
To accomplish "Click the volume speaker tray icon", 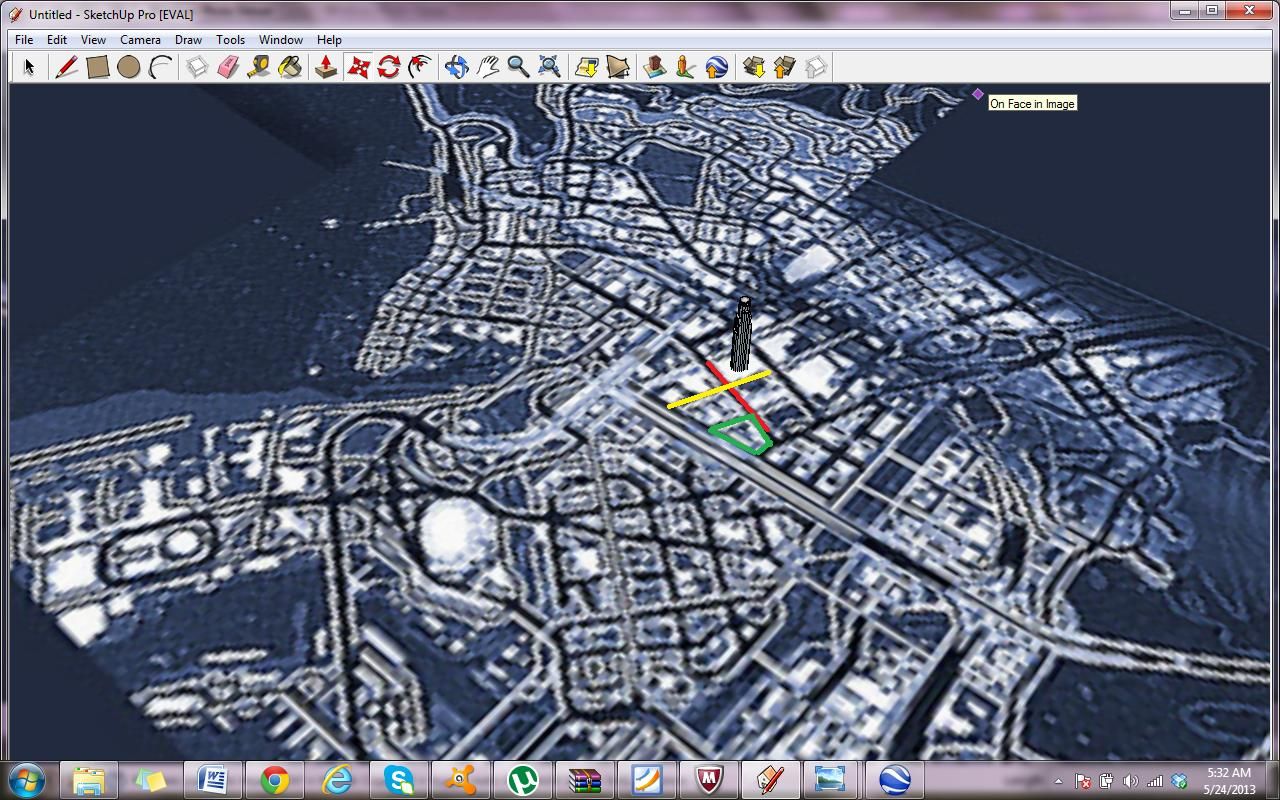I will point(1131,781).
